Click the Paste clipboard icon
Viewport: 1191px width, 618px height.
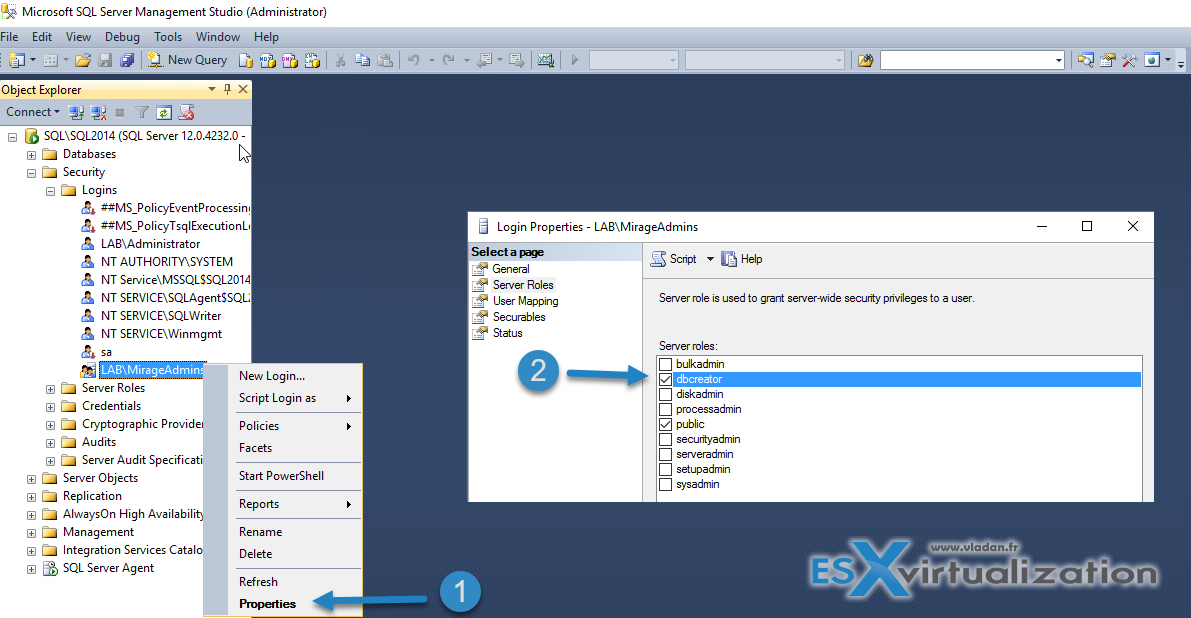385,60
